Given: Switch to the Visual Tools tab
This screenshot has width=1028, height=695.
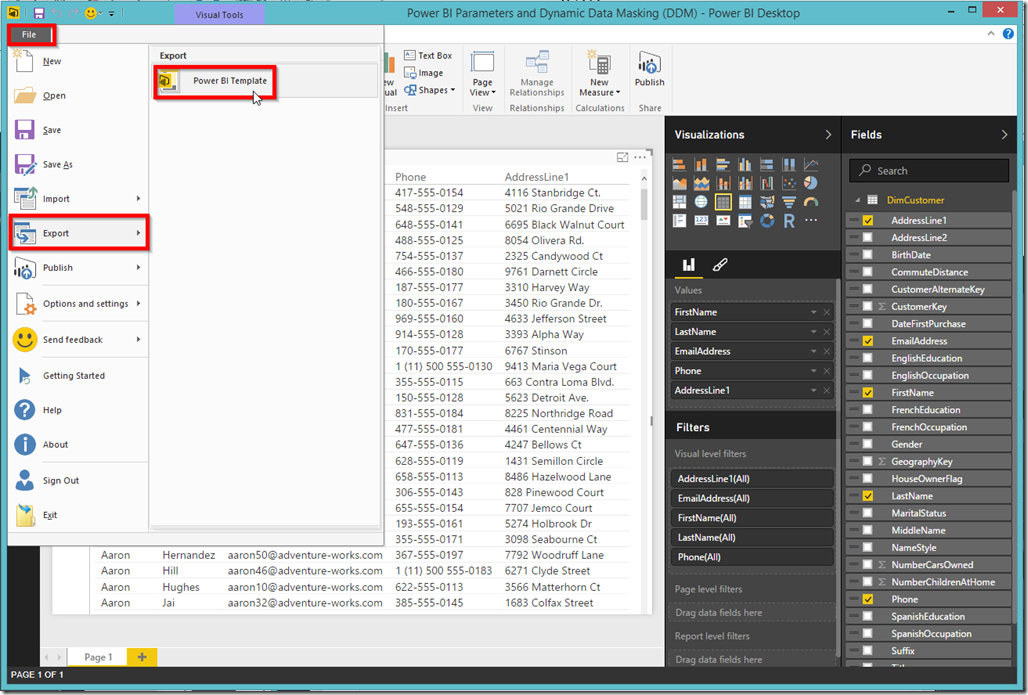Looking at the screenshot, I should 220,14.
